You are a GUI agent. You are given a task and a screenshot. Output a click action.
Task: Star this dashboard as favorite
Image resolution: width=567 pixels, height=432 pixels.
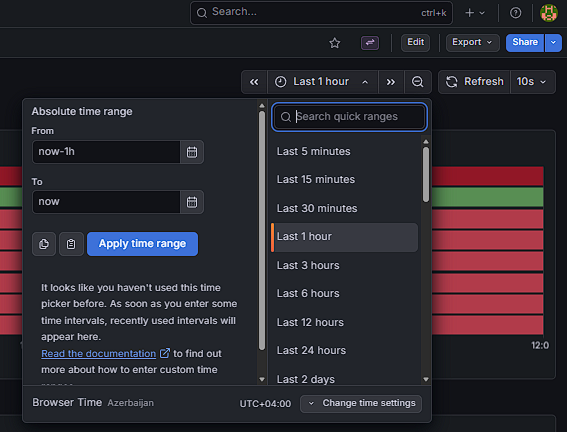tap(334, 43)
